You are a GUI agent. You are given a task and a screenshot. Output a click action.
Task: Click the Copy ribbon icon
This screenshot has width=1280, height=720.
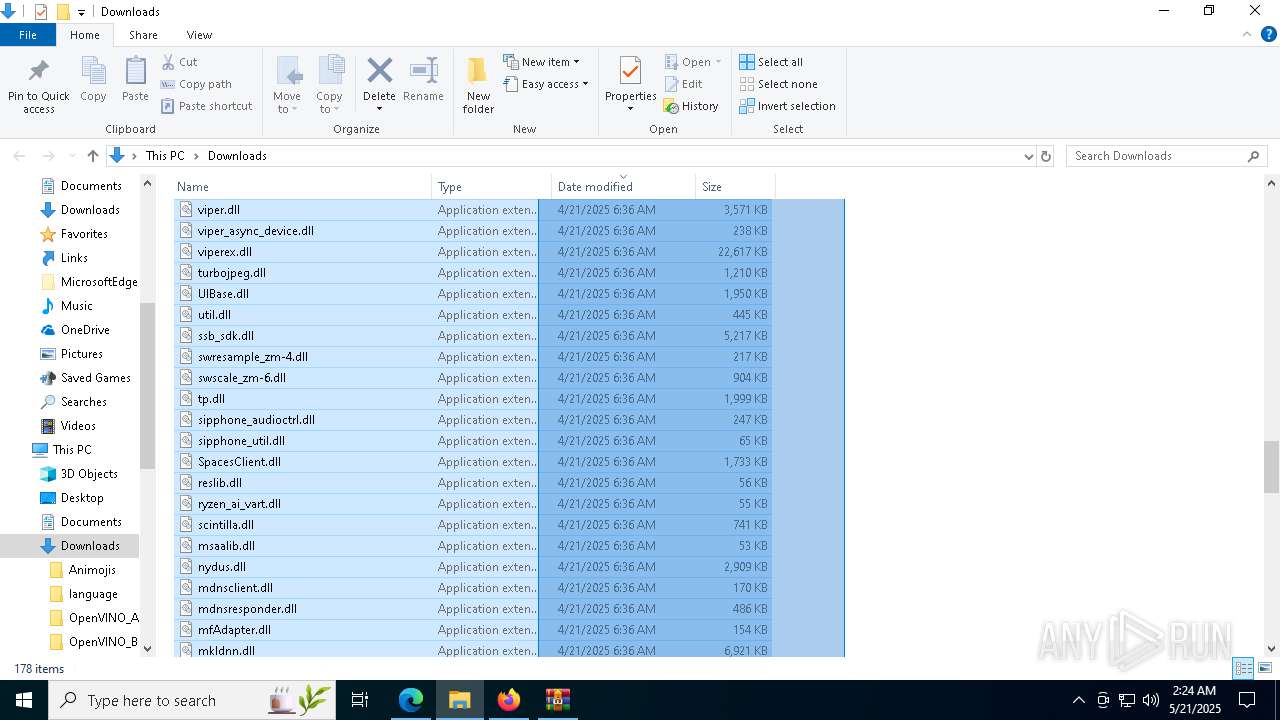93,72
